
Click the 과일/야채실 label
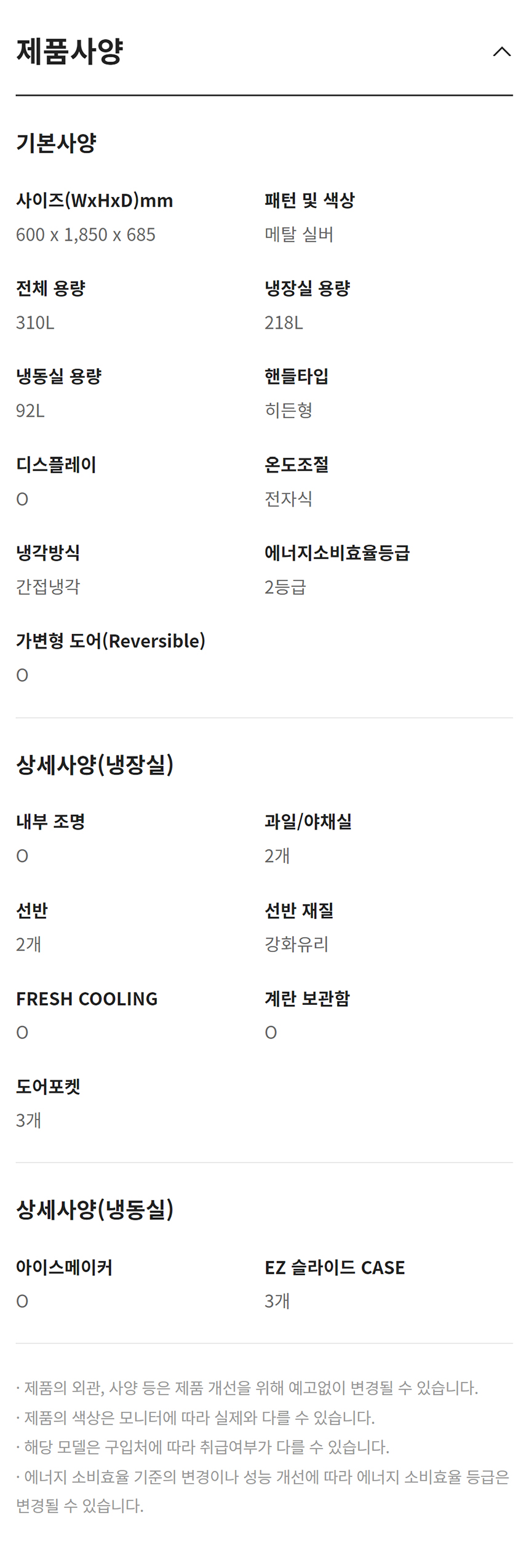(x=308, y=822)
